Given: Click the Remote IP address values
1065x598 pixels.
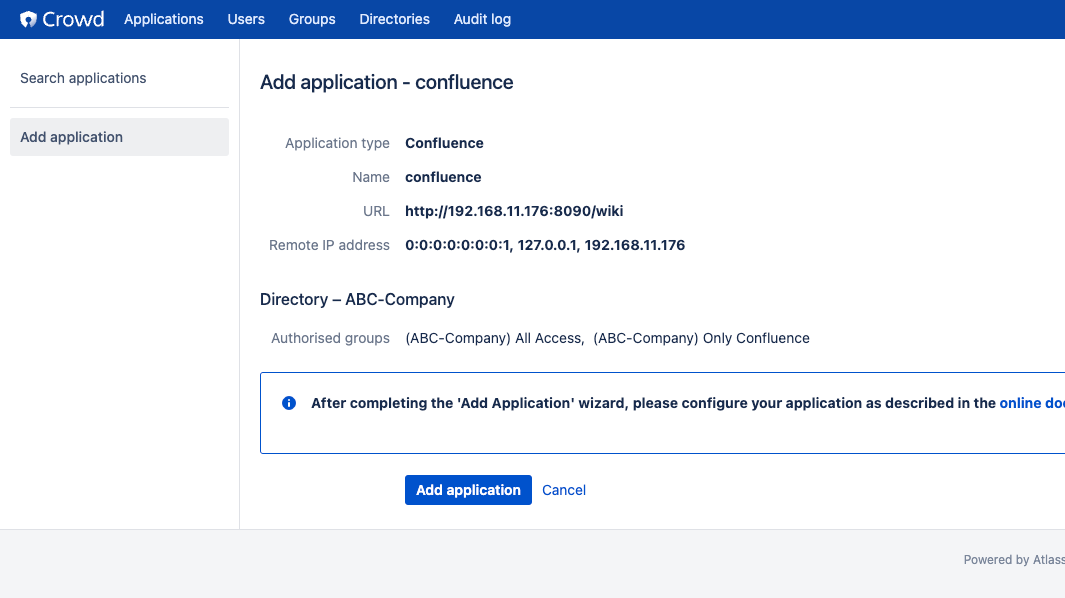Looking at the screenshot, I should (x=545, y=245).
